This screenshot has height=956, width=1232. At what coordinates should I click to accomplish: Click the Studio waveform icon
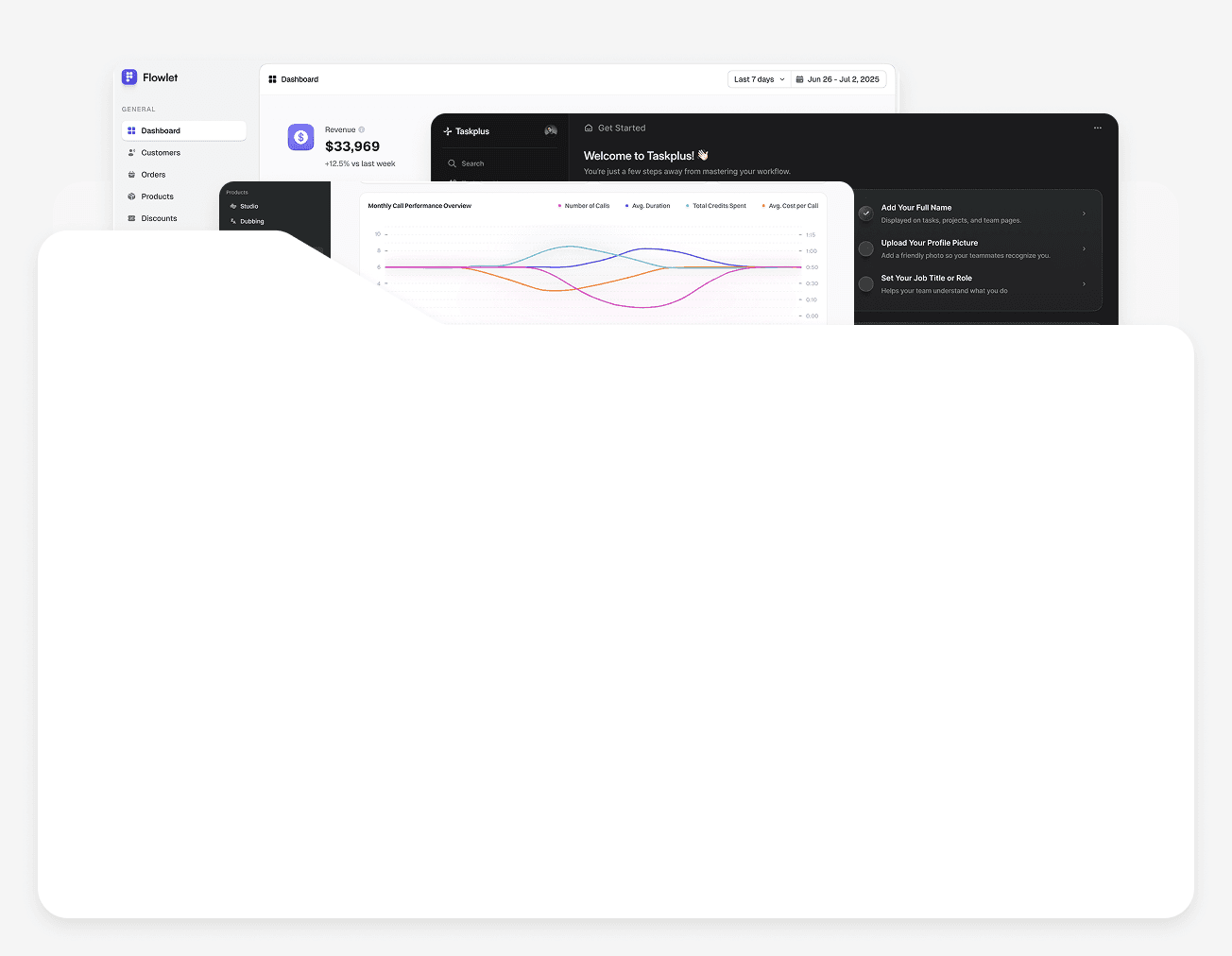[x=233, y=206]
